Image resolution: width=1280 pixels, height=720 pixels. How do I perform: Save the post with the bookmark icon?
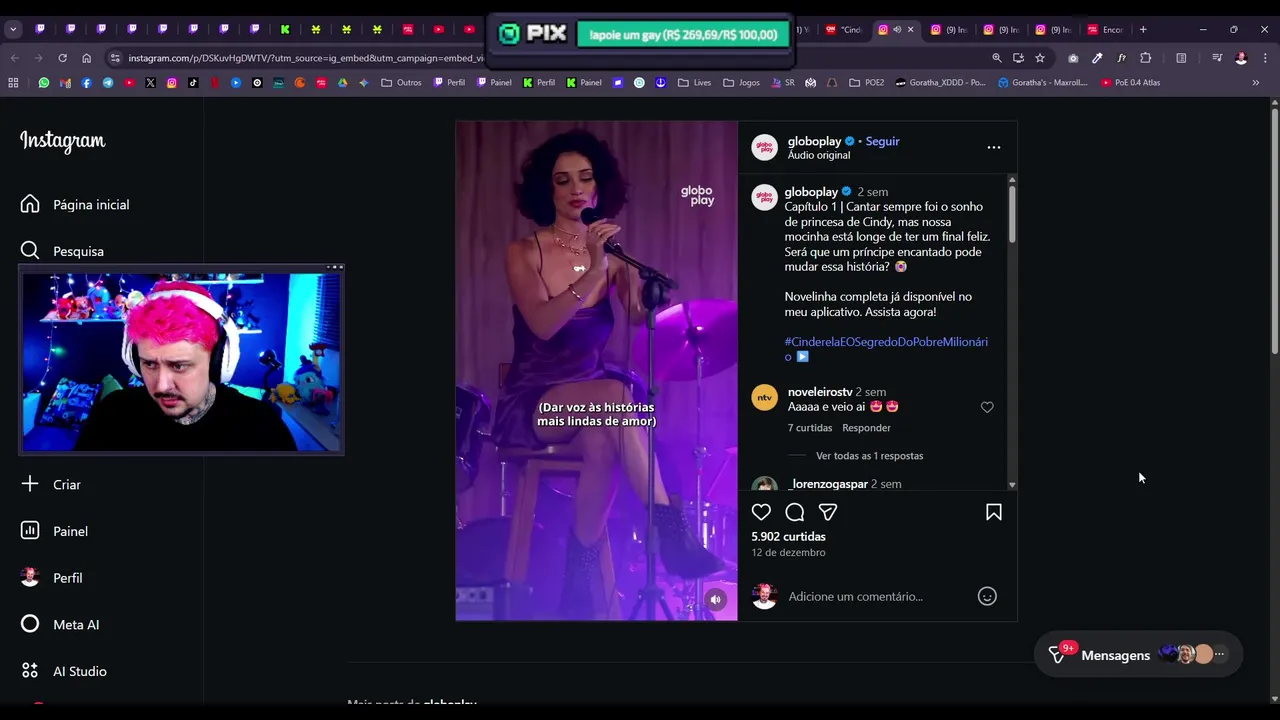click(994, 512)
